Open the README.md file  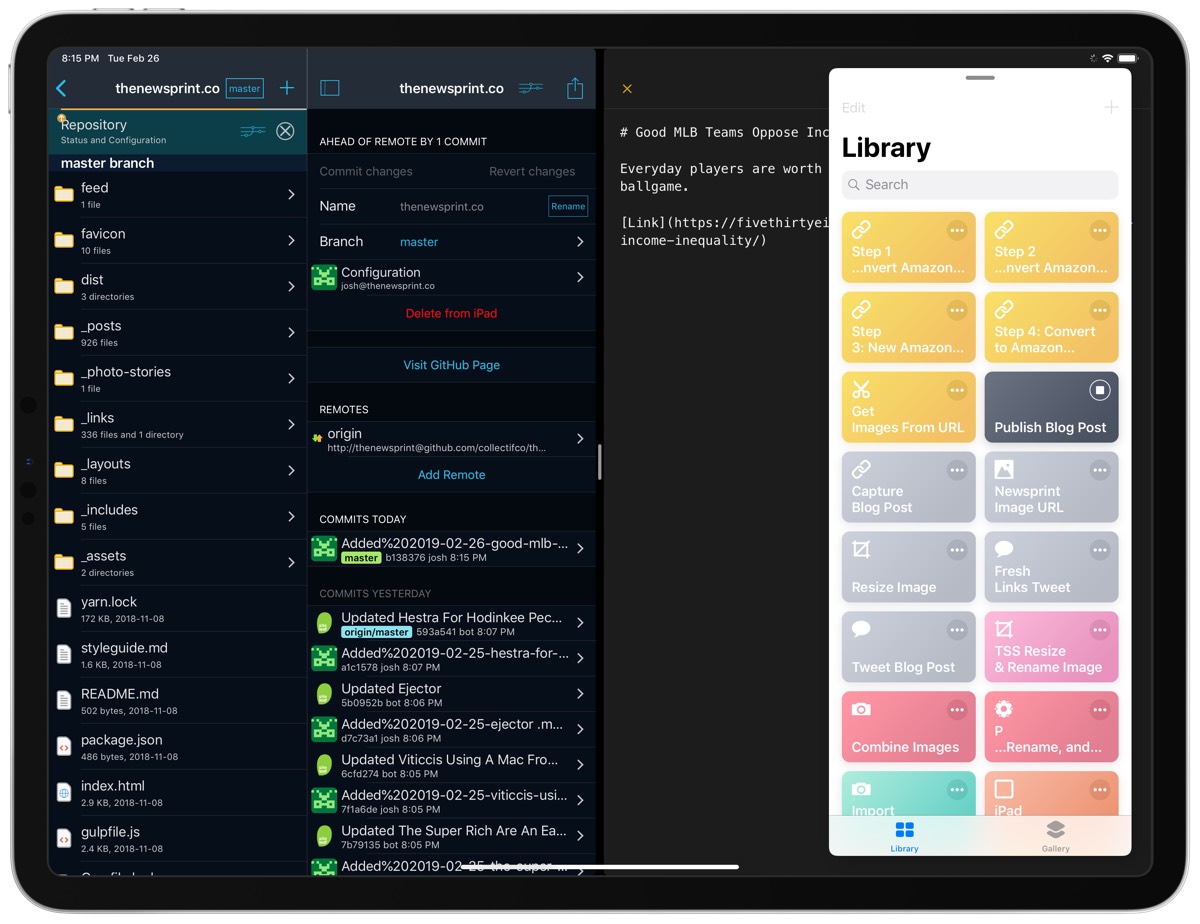coord(177,701)
